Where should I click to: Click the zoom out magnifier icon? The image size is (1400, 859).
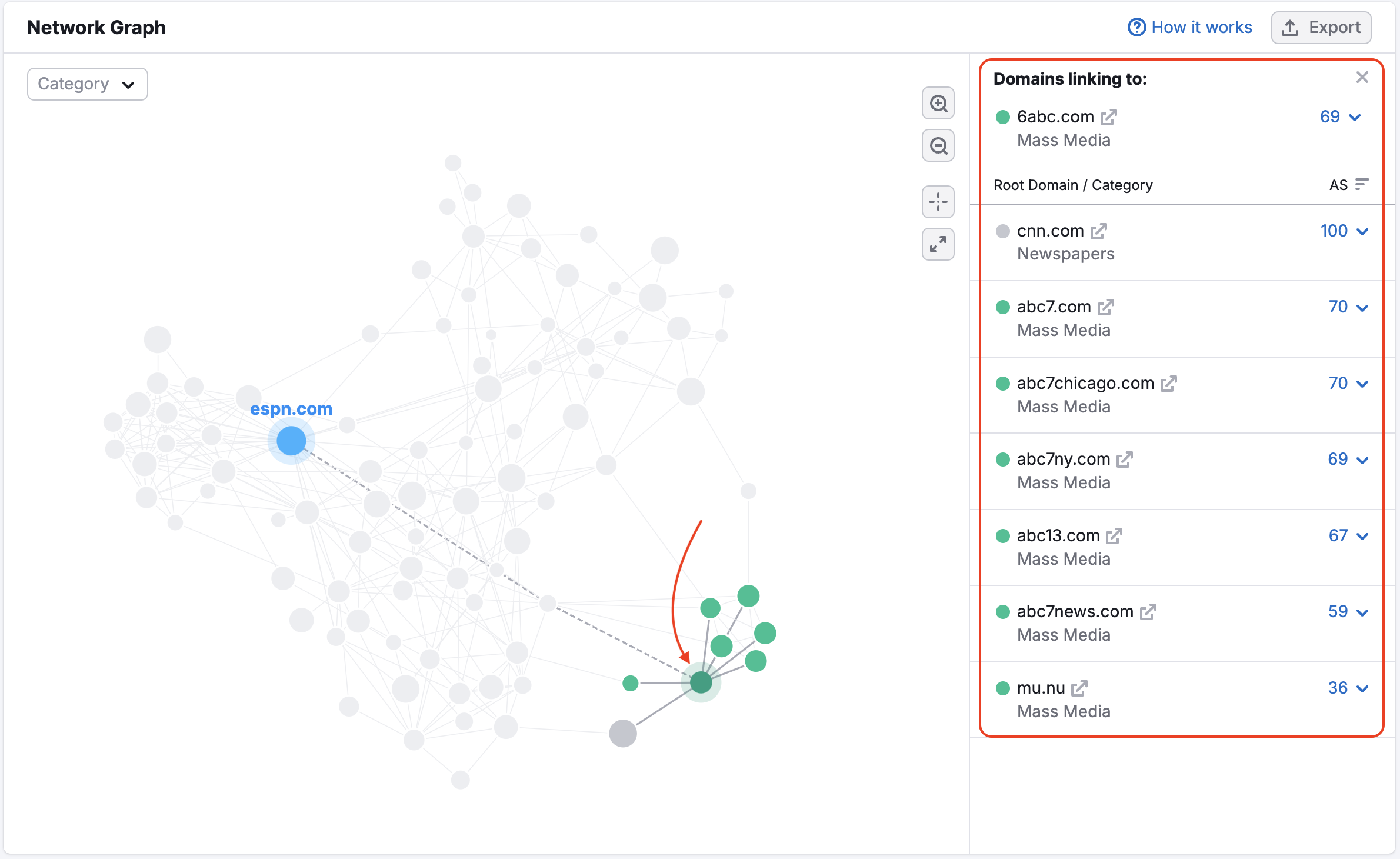tap(938, 145)
